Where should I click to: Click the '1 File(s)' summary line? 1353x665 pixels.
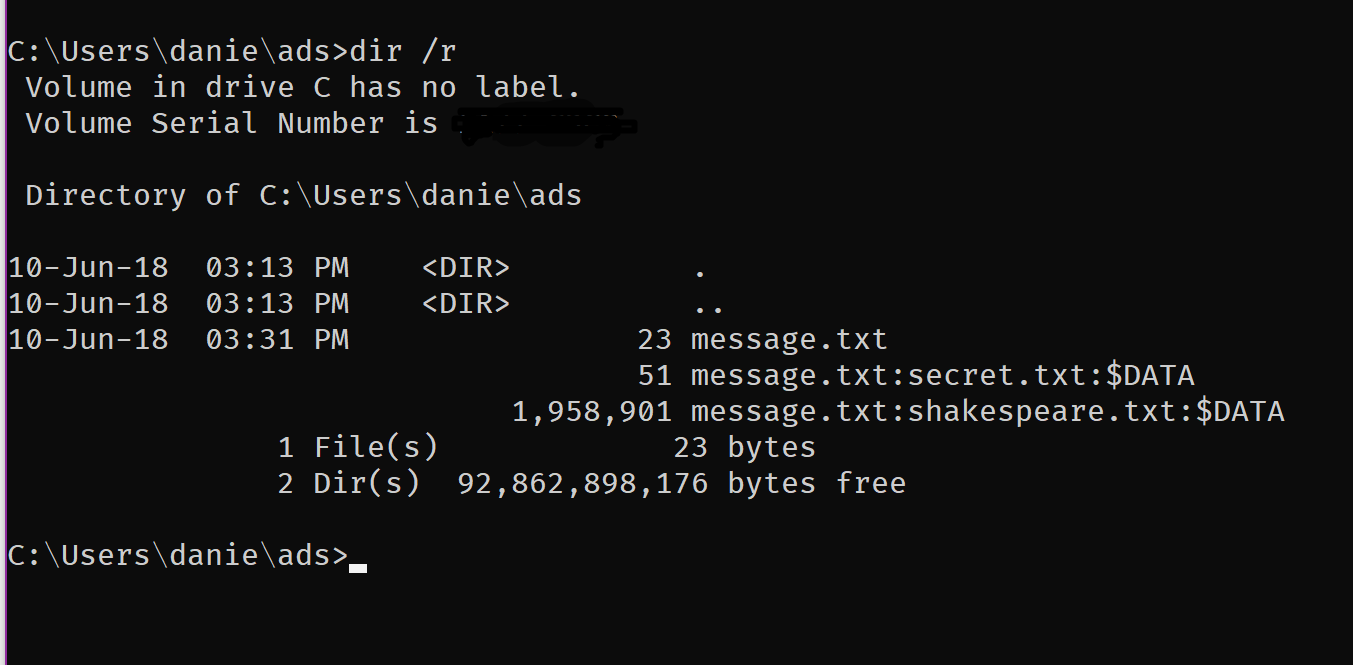coord(546,448)
